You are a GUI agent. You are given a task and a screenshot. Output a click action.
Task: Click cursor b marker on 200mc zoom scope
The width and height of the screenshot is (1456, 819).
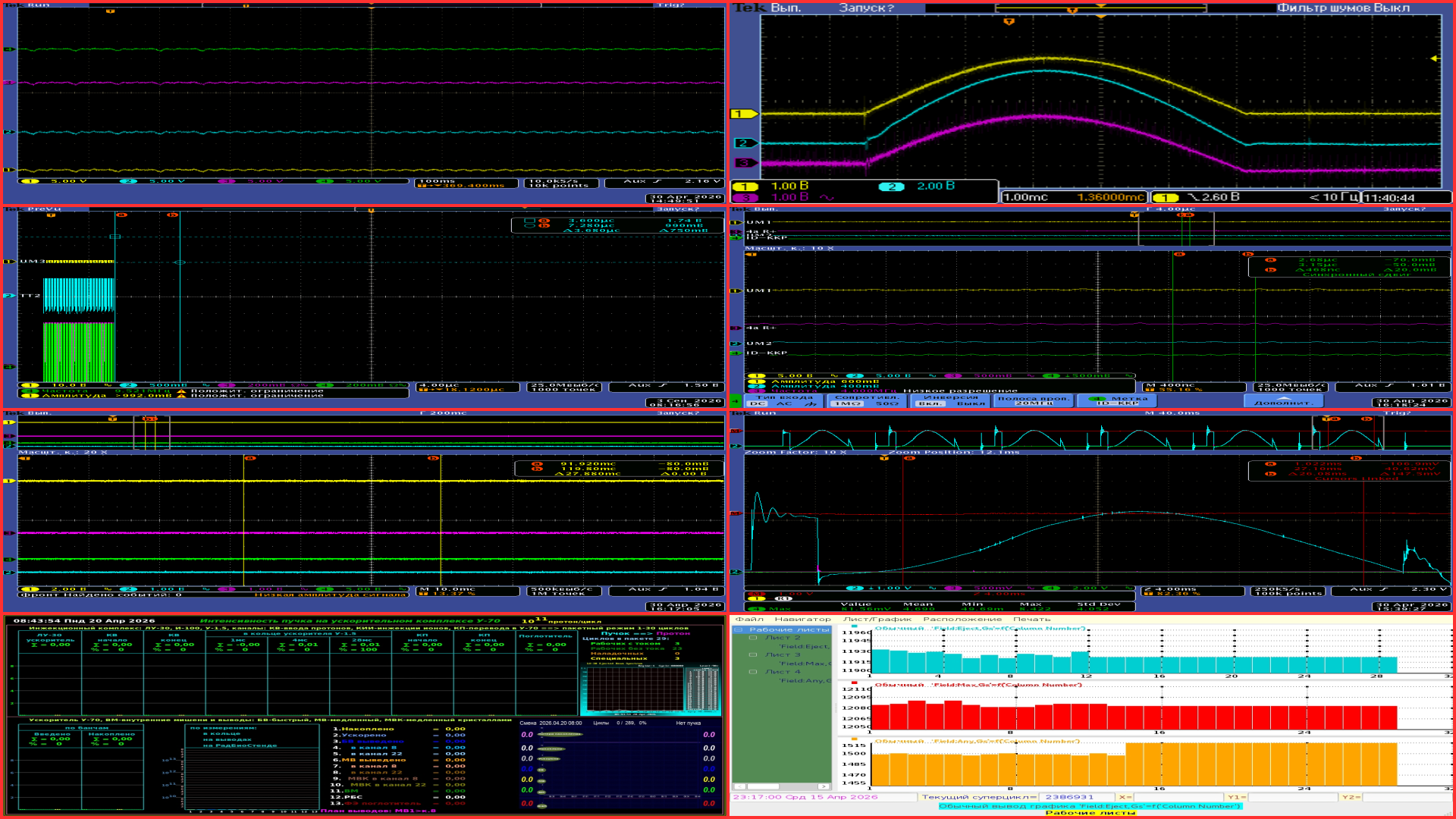433,458
